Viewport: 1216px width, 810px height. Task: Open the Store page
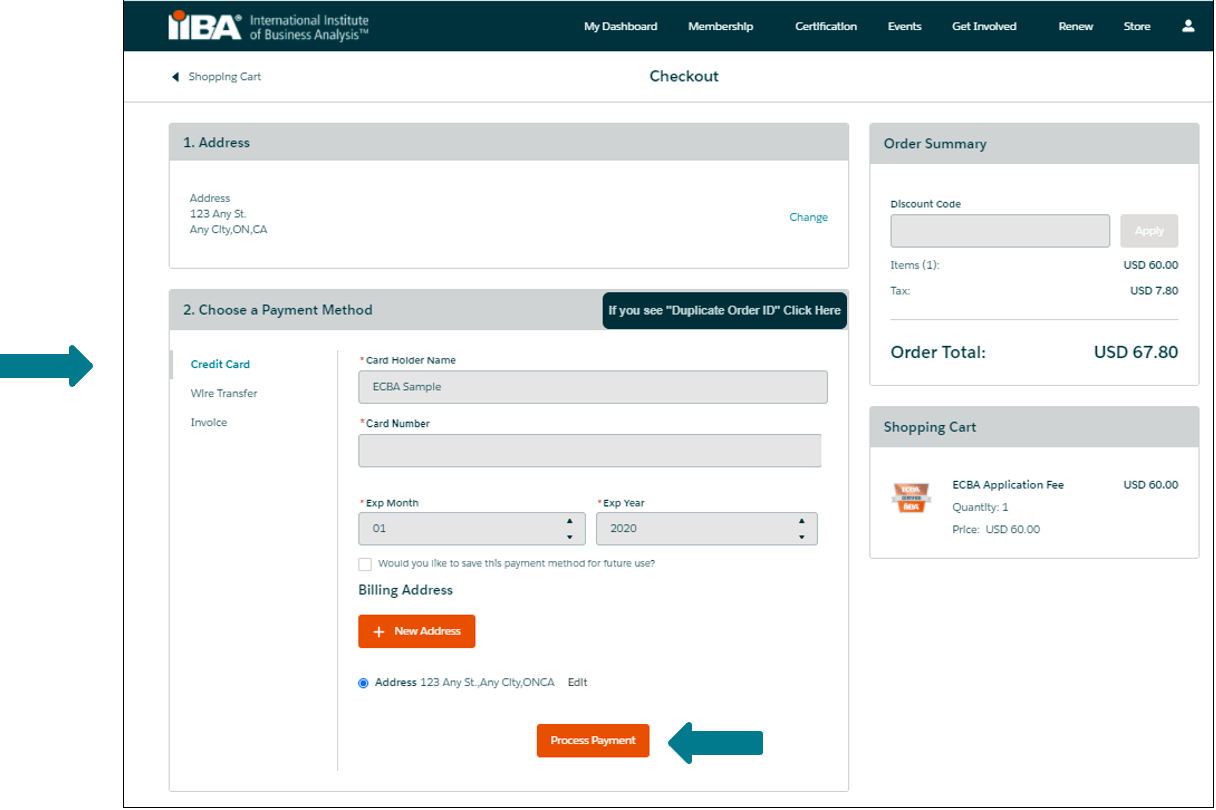click(x=1137, y=27)
